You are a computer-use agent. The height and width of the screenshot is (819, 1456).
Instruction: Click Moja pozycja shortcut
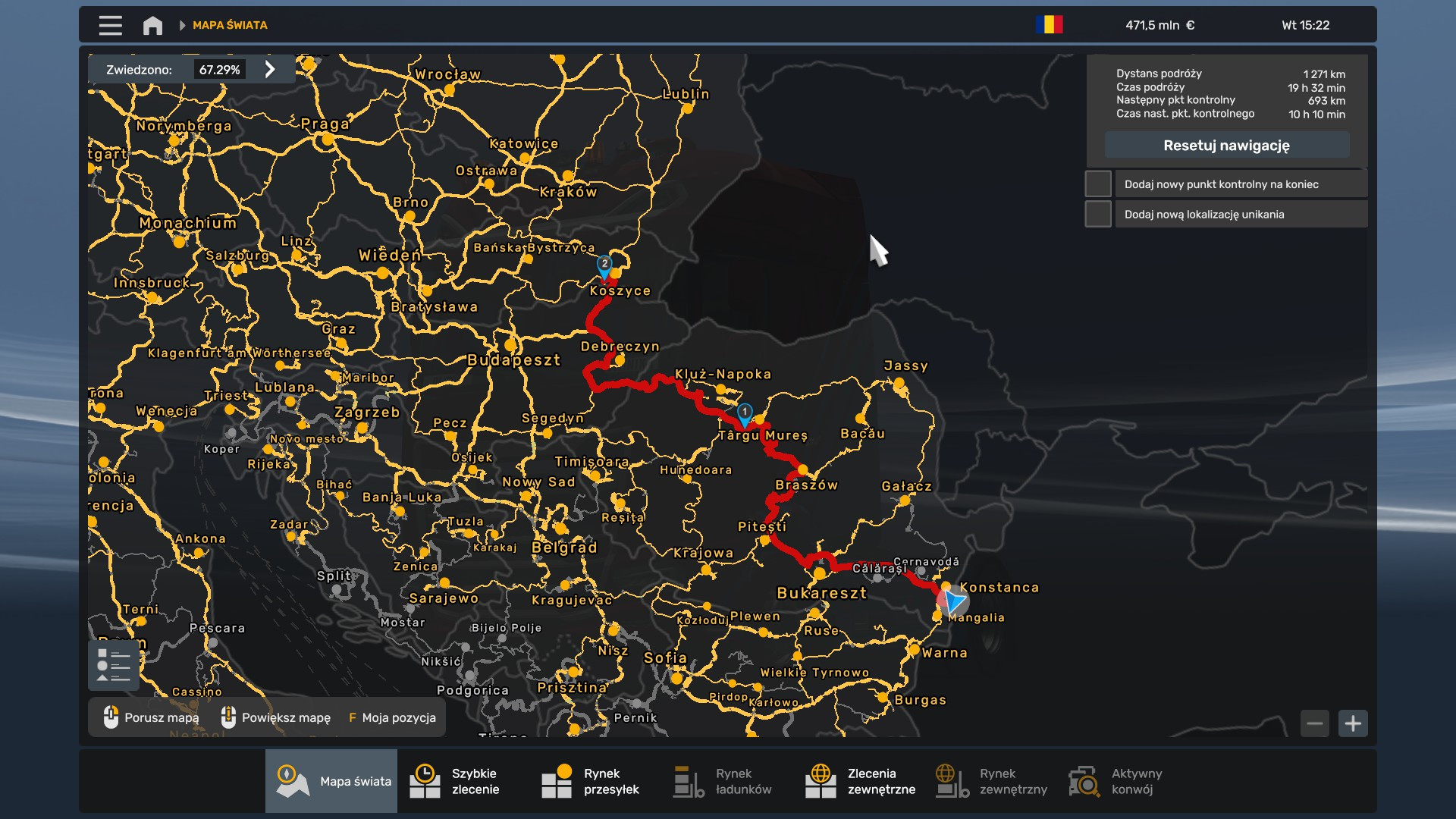(x=392, y=717)
